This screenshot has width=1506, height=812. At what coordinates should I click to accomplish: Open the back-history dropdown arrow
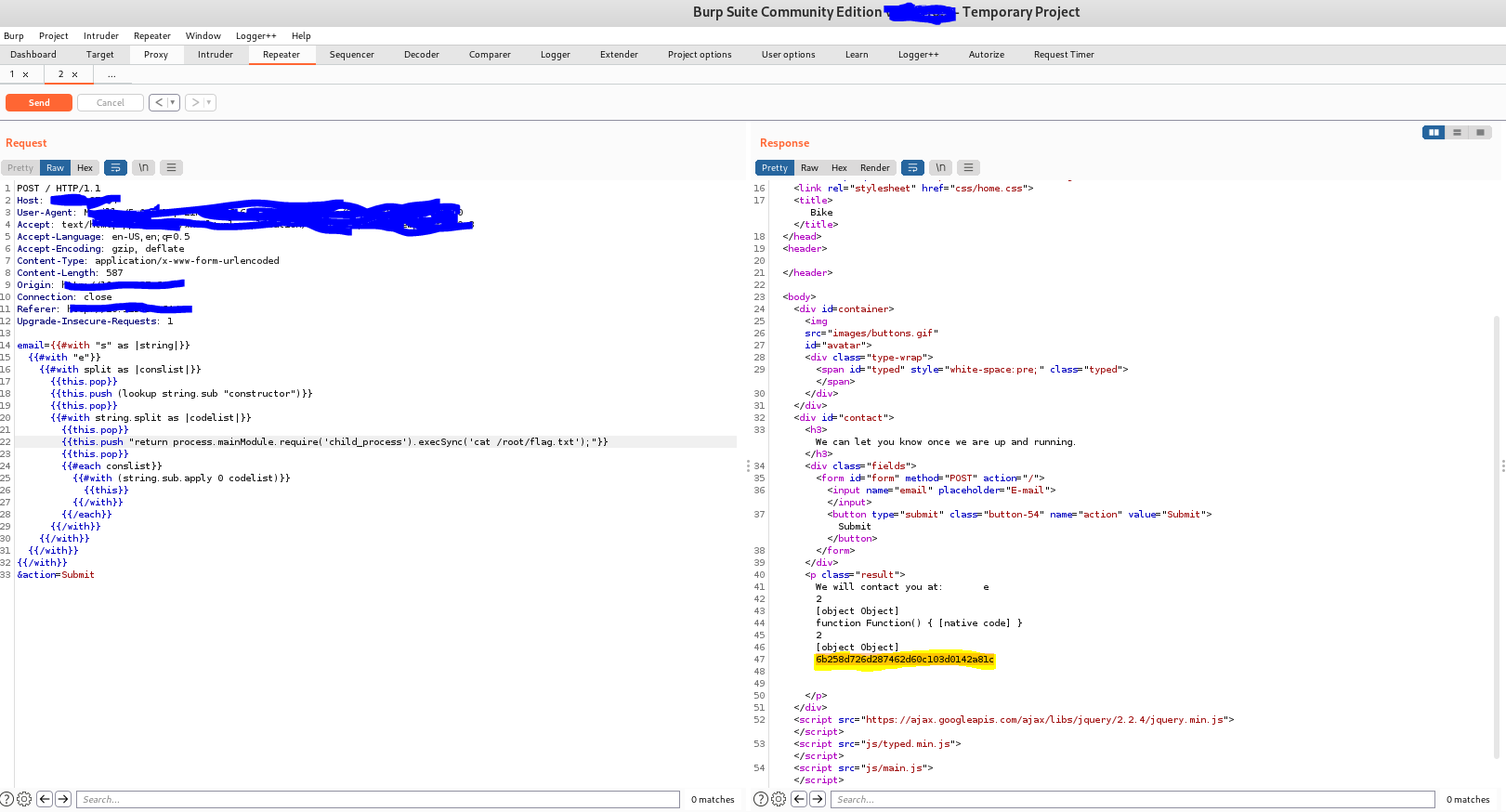pyautogui.click(x=173, y=102)
